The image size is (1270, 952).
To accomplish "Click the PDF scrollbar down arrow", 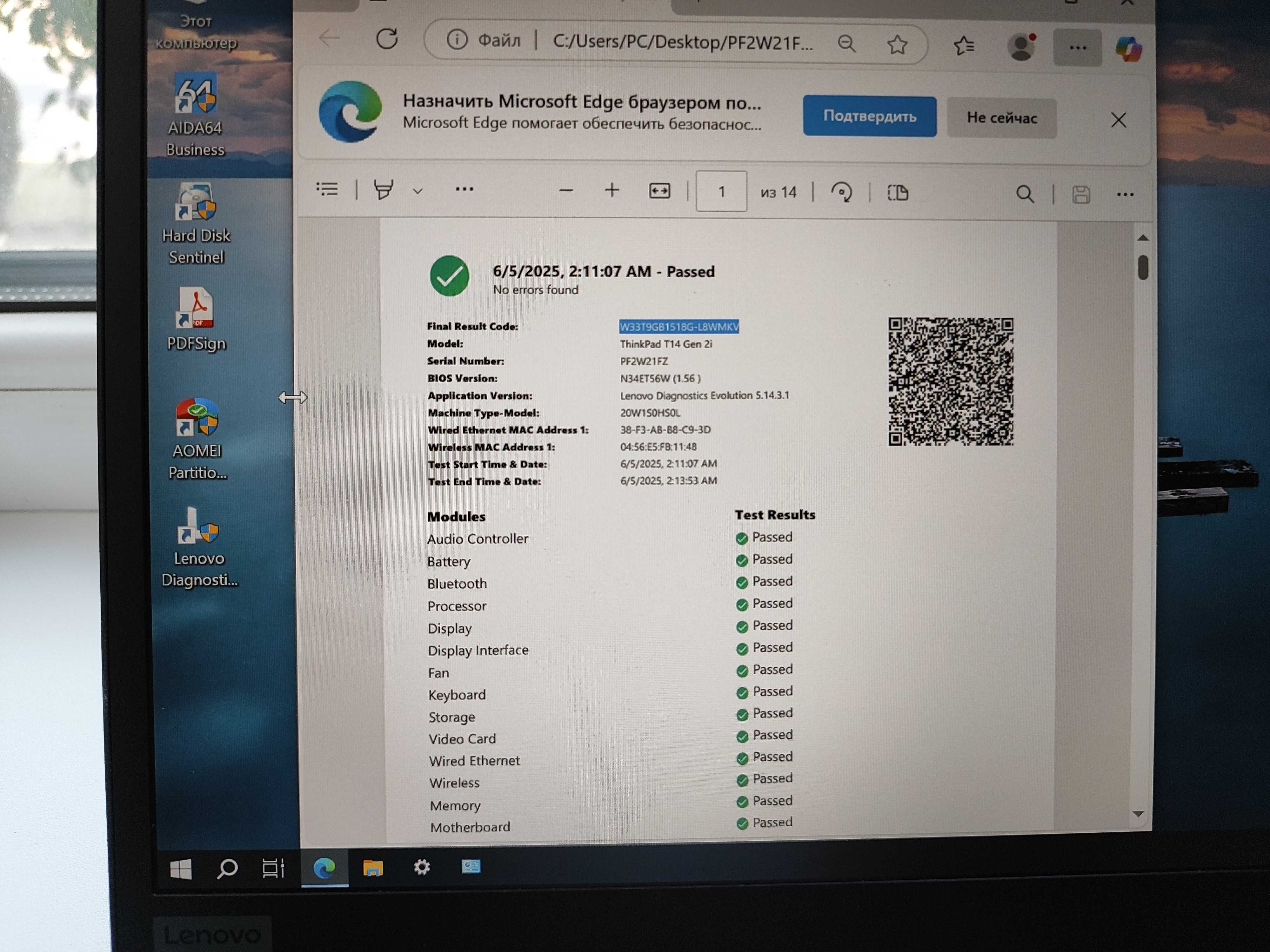I will point(1139,814).
